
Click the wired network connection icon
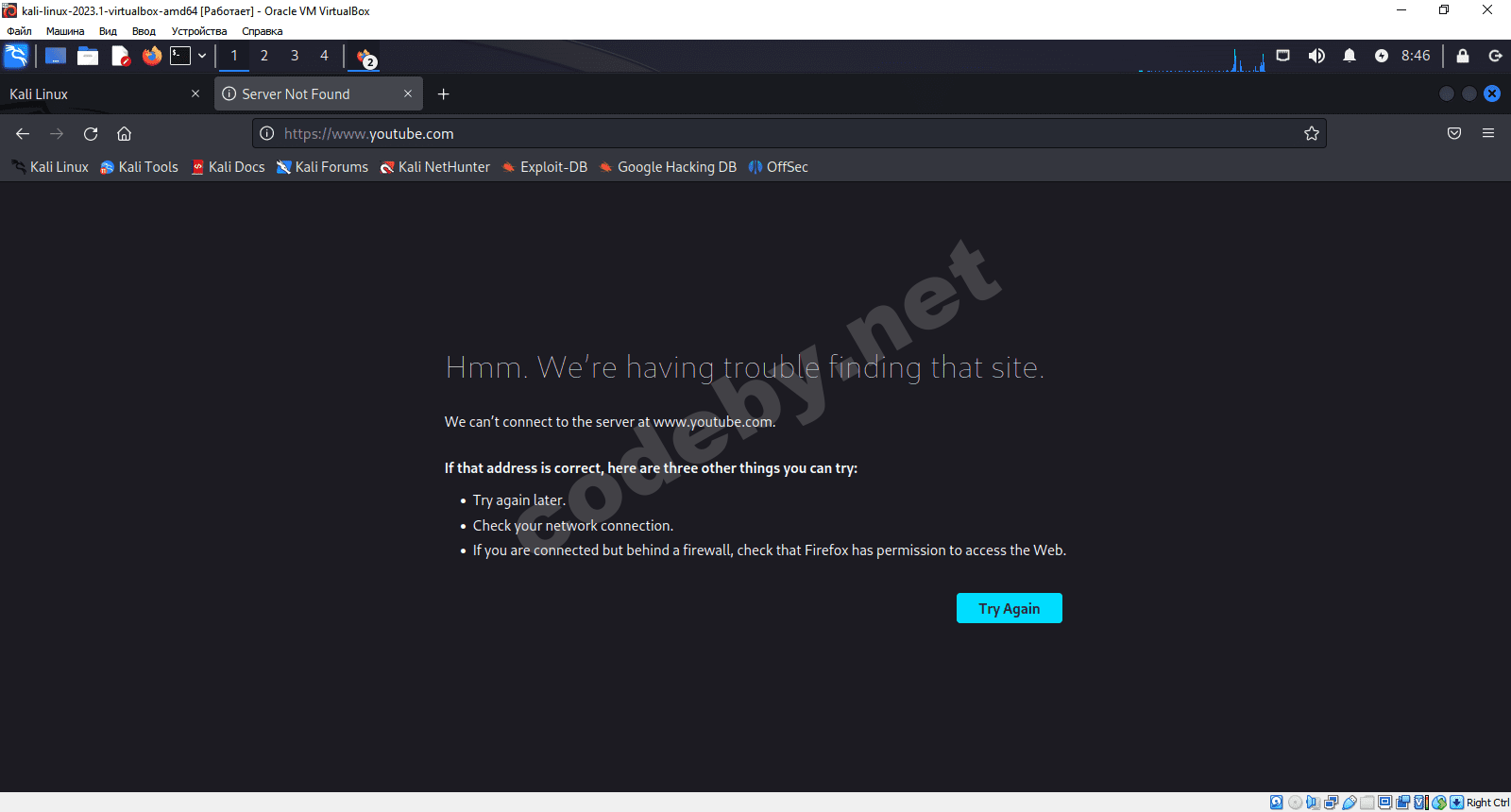pyautogui.click(x=1283, y=56)
